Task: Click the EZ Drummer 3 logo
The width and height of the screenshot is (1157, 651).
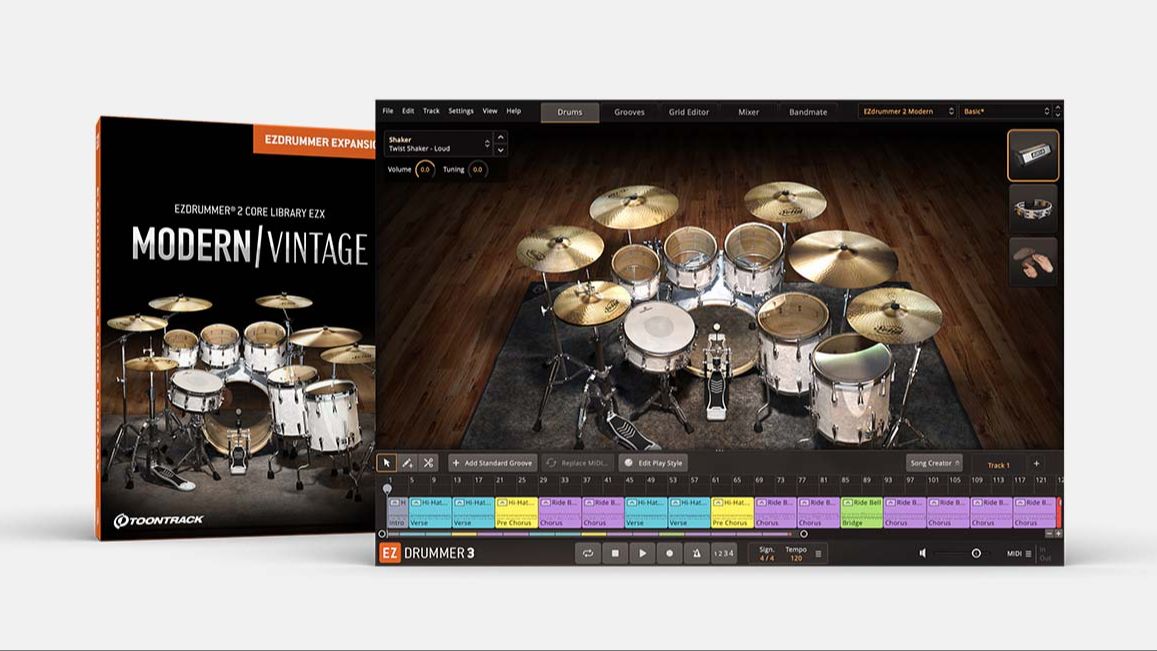Action: pos(427,553)
